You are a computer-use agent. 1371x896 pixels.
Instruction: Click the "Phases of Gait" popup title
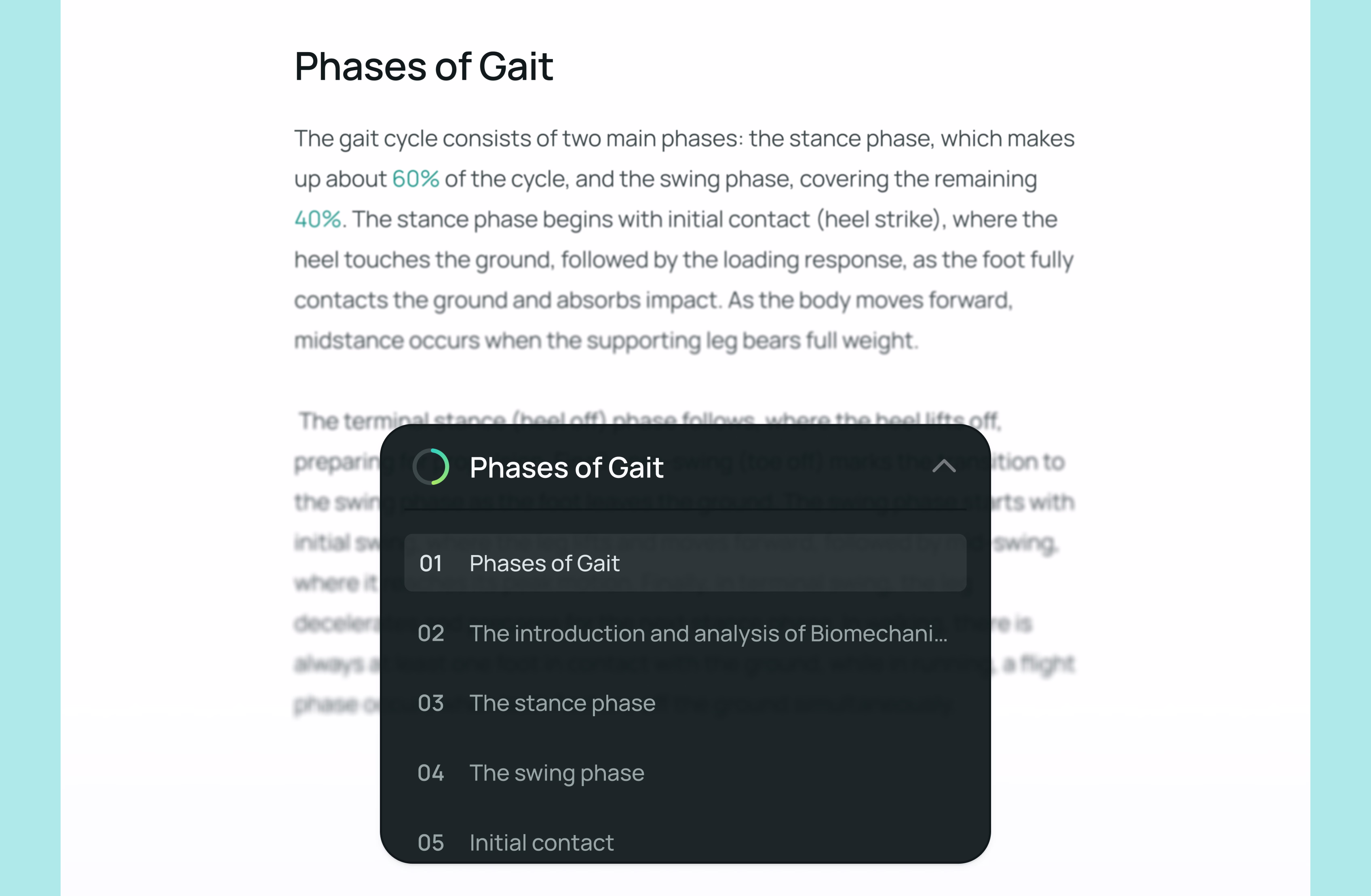click(566, 467)
